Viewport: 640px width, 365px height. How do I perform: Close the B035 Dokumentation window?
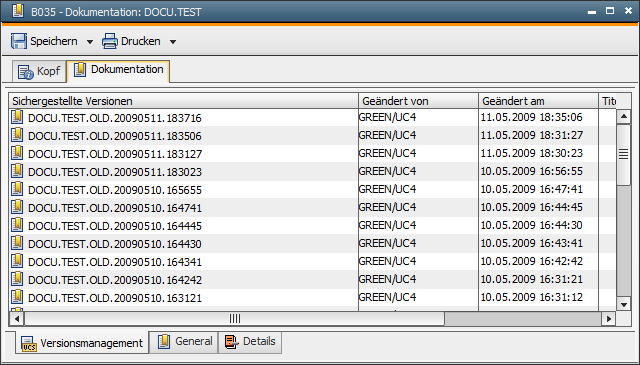pos(628,11)
